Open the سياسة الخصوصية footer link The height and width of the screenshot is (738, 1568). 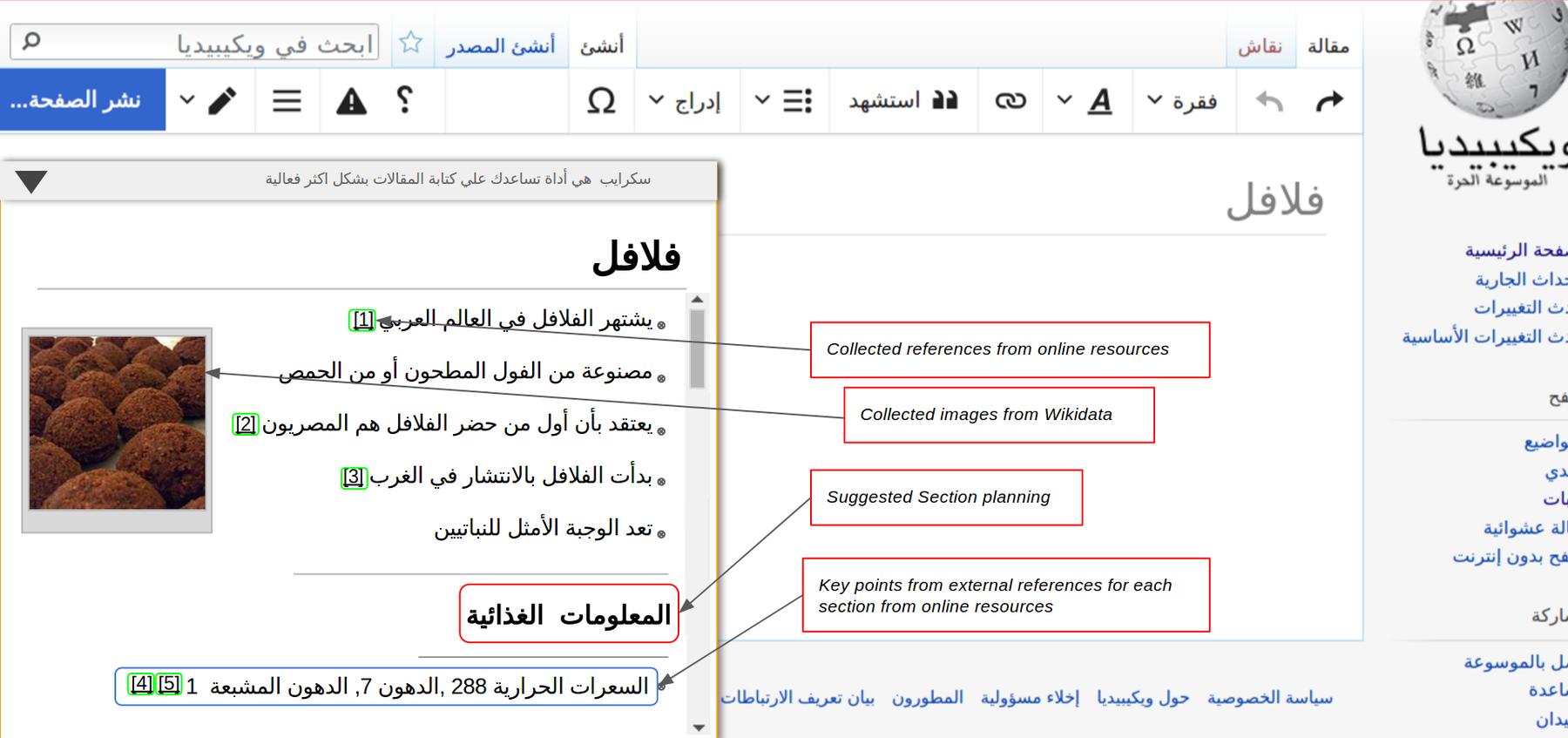point(1269,698)
